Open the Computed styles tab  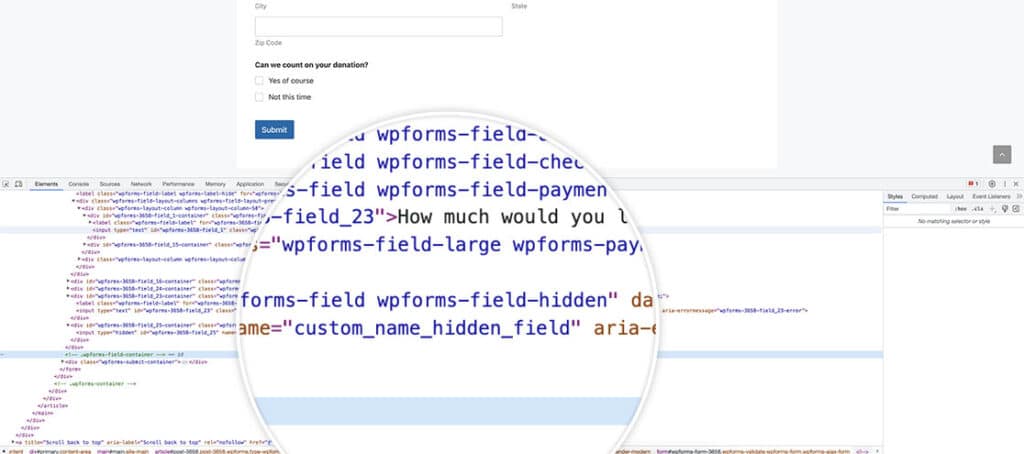[x=924, y=196]
